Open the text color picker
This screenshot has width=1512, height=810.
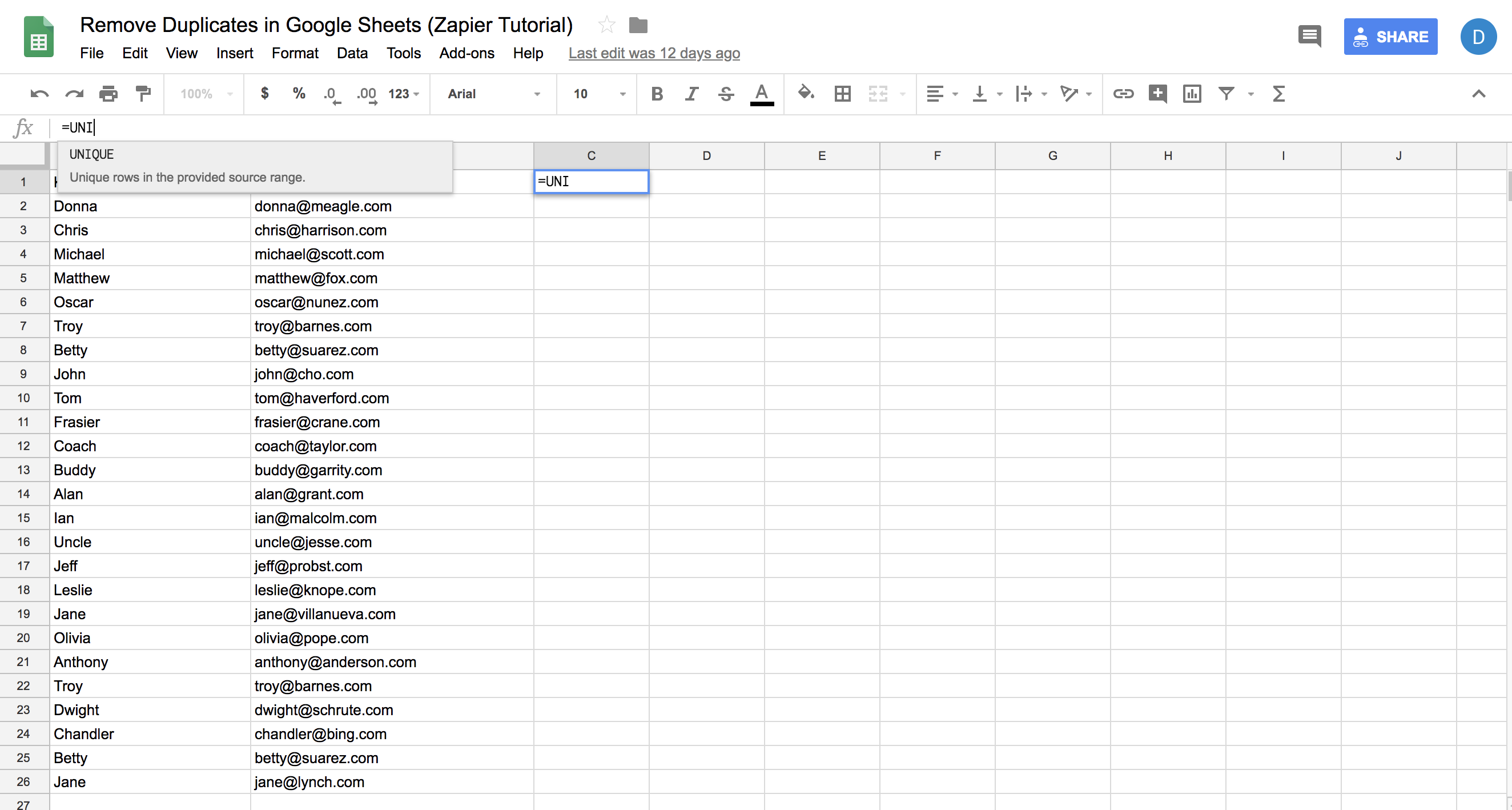(x=762, y=95)
